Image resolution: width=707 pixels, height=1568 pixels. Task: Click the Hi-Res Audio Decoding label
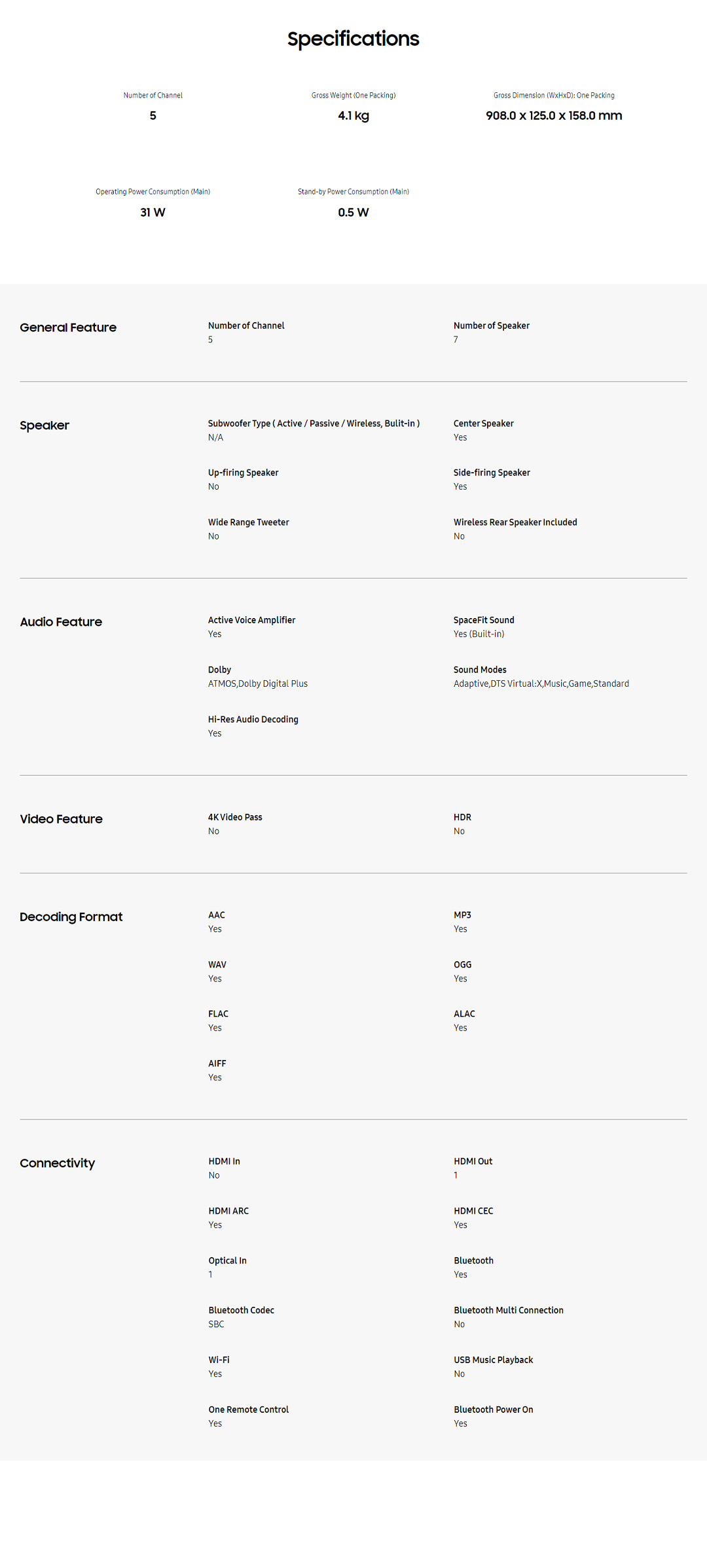coord(253,719)
